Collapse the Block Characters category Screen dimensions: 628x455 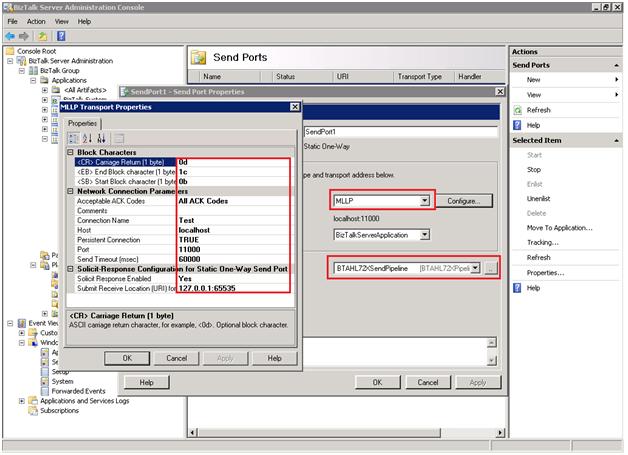coord(70,152)
